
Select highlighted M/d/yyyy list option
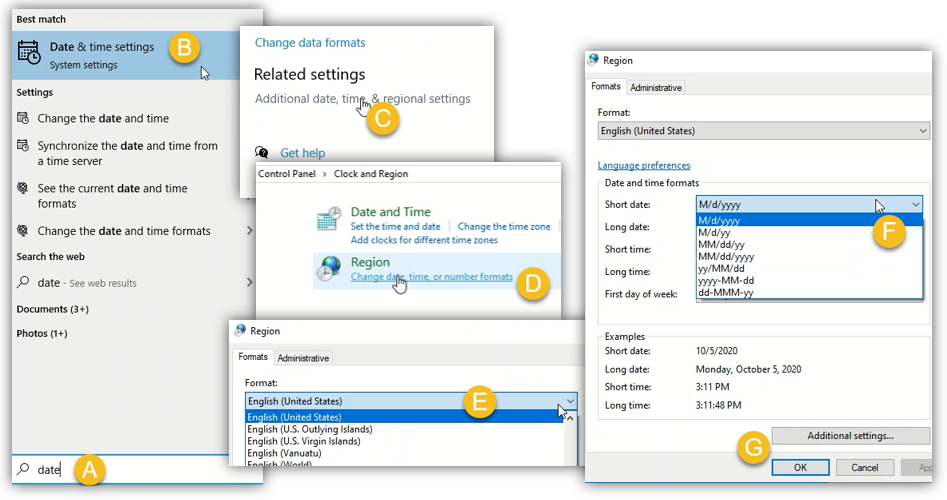point(809,220)
